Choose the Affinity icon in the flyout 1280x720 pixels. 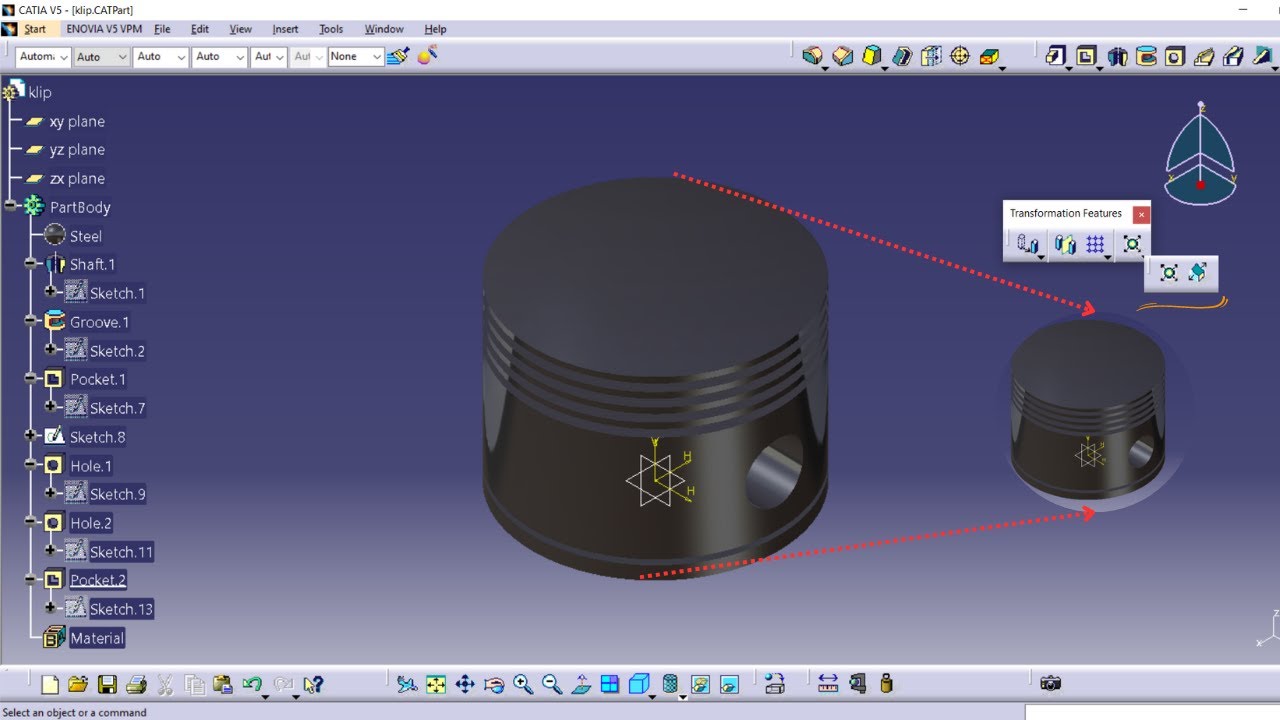1198,272
